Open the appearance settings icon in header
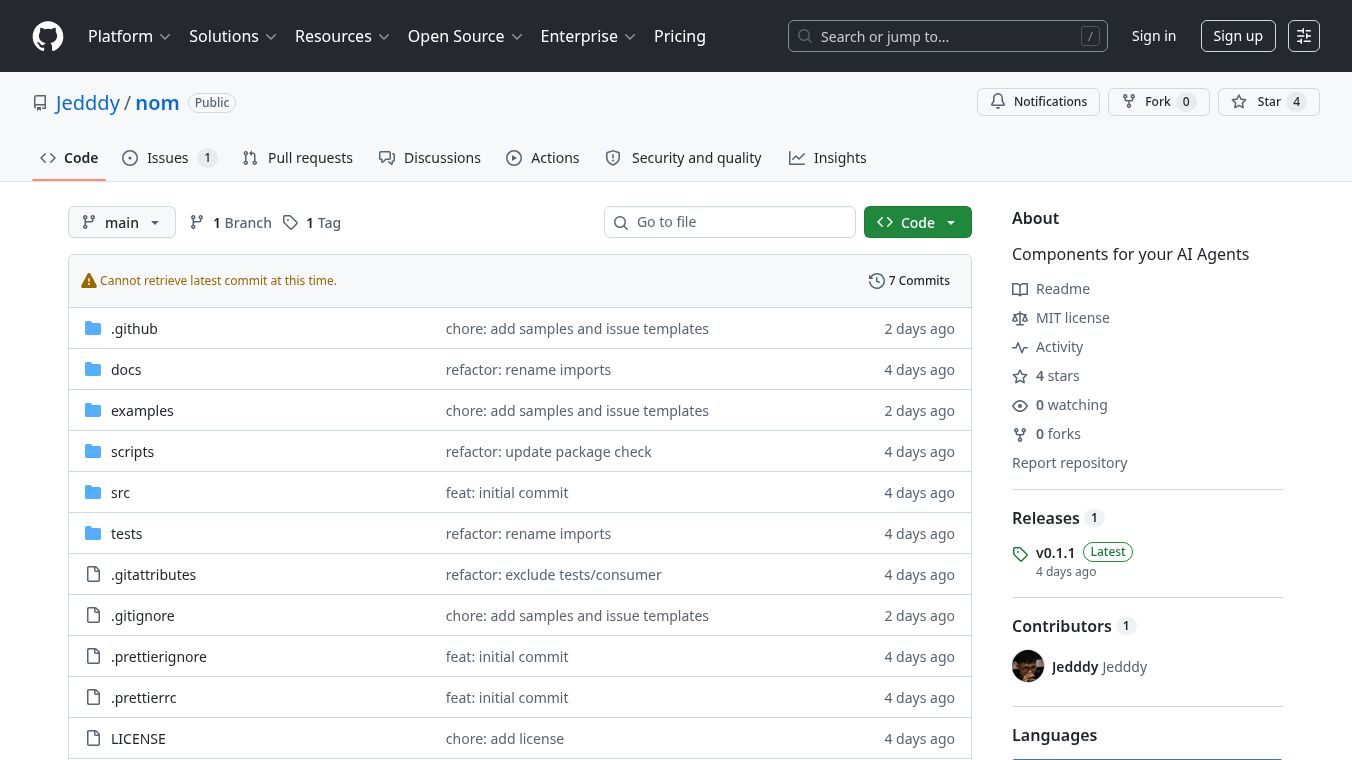The image size is (1352, 760). pos(1304,36)
